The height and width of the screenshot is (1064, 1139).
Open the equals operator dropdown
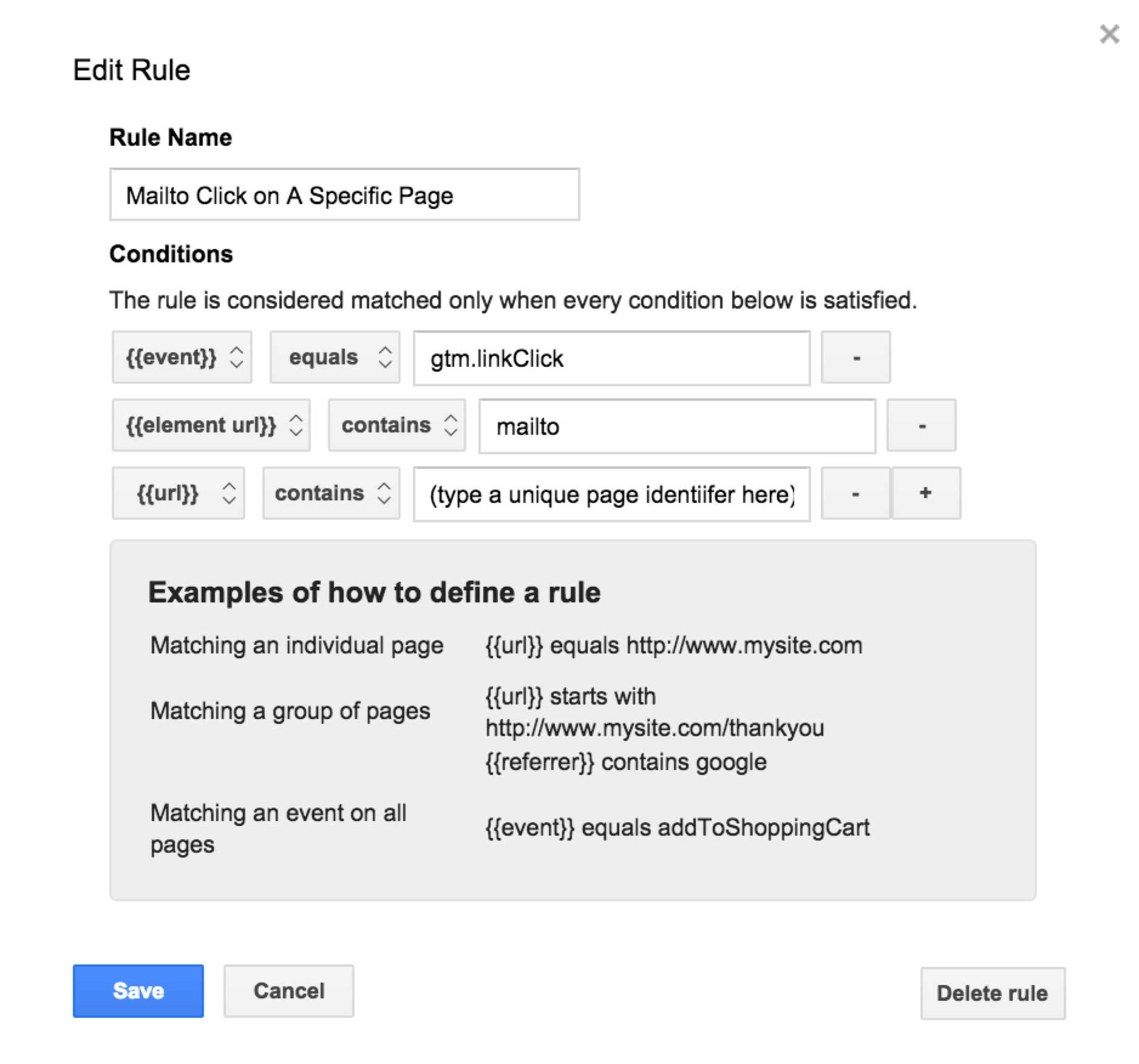(x=335, y=358)
